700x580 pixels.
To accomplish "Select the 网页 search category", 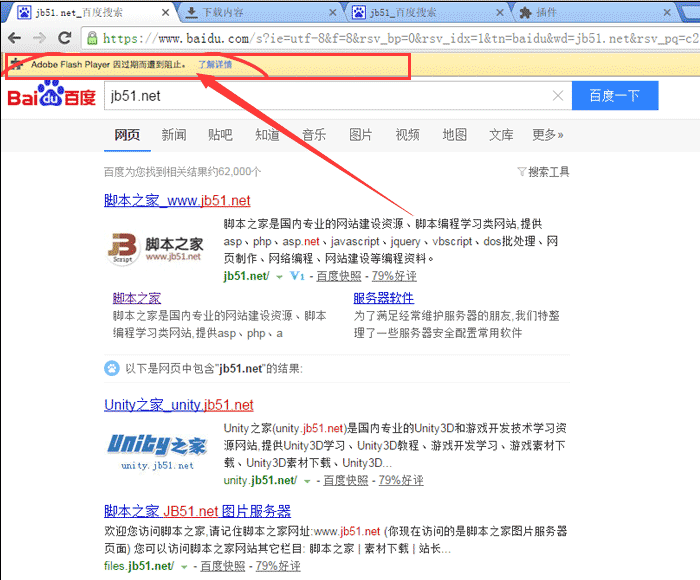I will (127, 134).
